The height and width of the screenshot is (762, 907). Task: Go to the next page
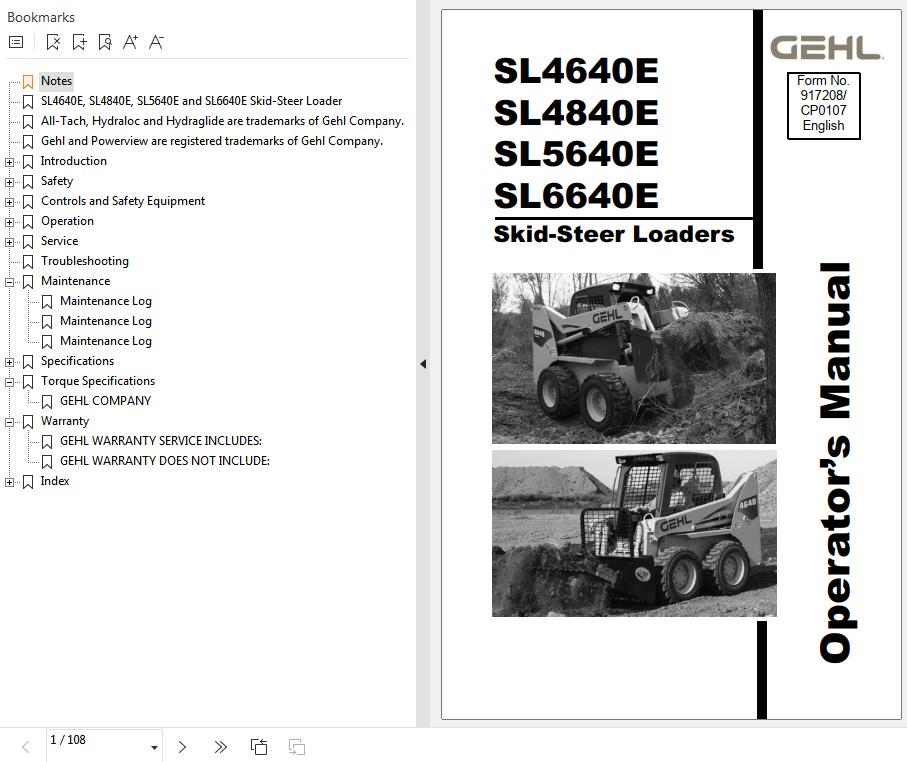point(182,747)
